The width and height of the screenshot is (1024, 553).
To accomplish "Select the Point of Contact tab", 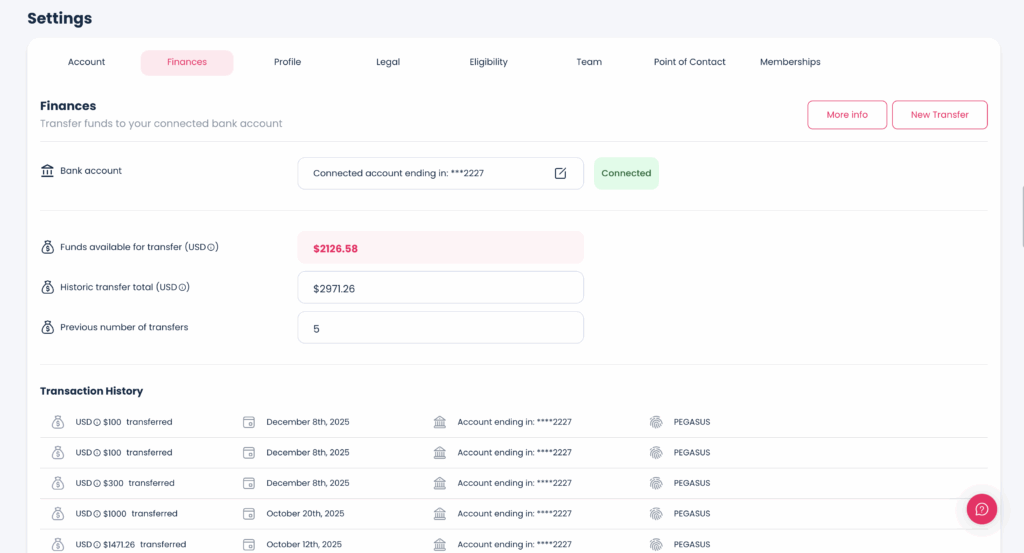I will coord(689,62).
